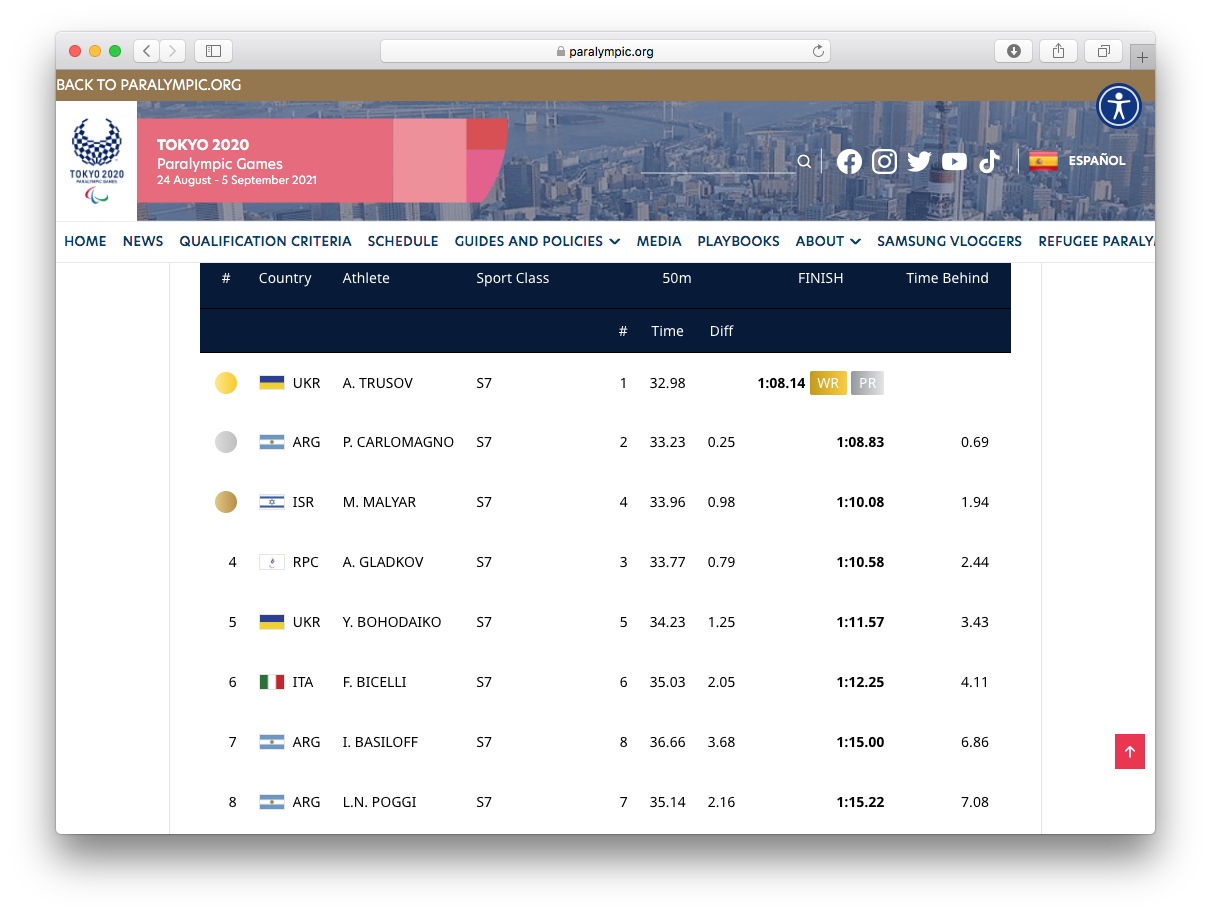
Task: Click the red scroll-to-top arrow button
Action: [1129, 752]
